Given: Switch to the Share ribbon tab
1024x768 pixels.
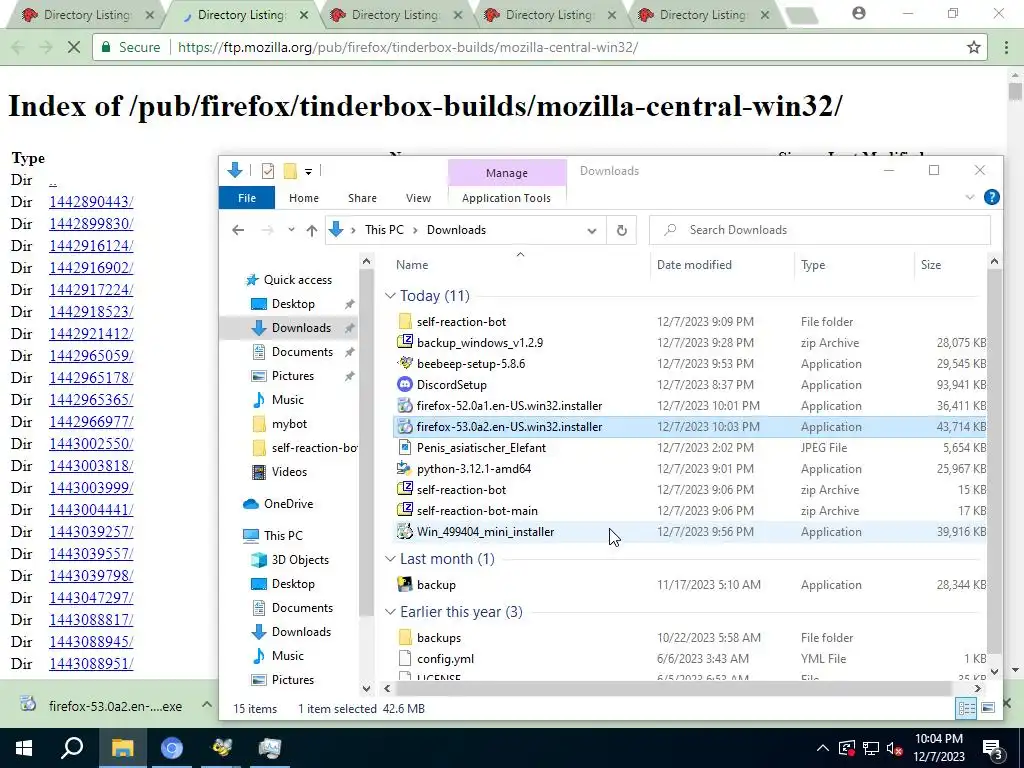Looking at the screenshot, I should (x=362, y=198).
